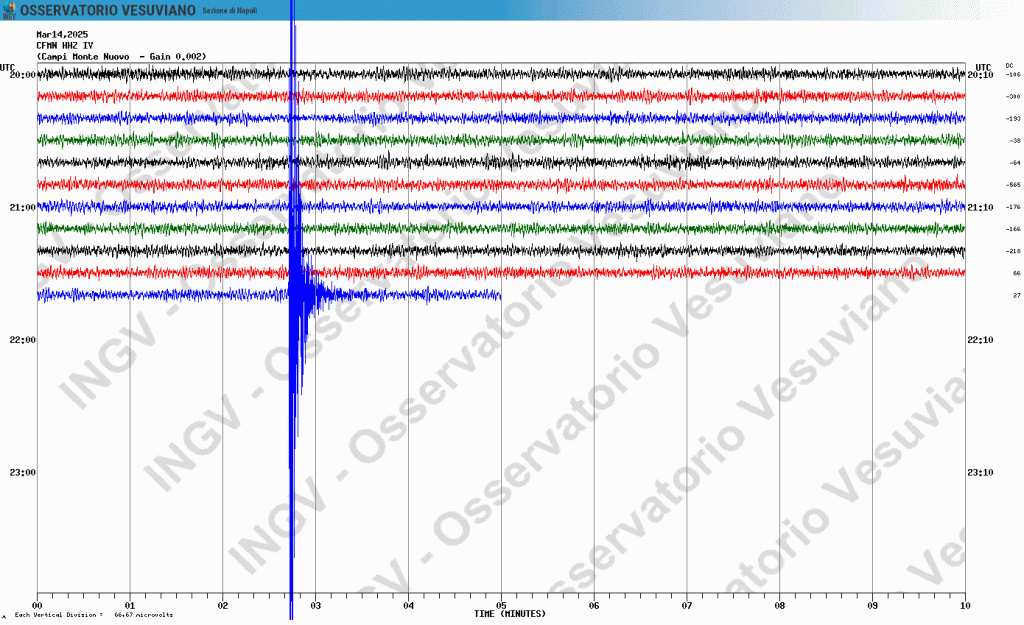Click the DC value '-64'
Viewport: 1024px width, 625px height.
click(x=1015, y=163)
